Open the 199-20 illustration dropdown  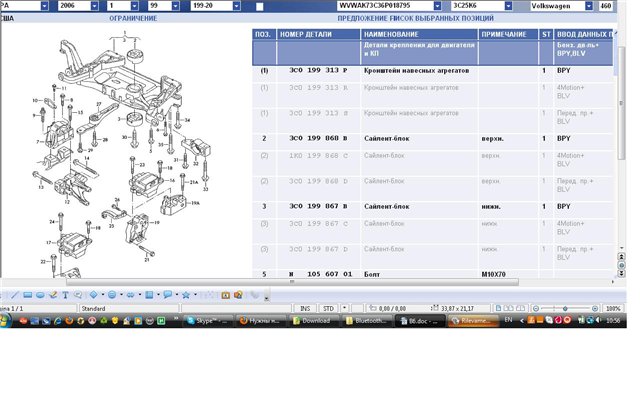[x=236, y=6]
